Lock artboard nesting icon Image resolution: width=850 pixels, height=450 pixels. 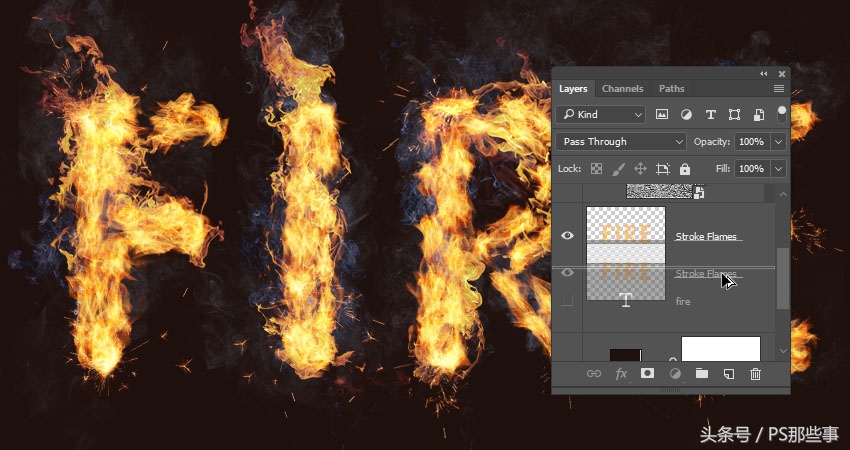pos(662,169)
